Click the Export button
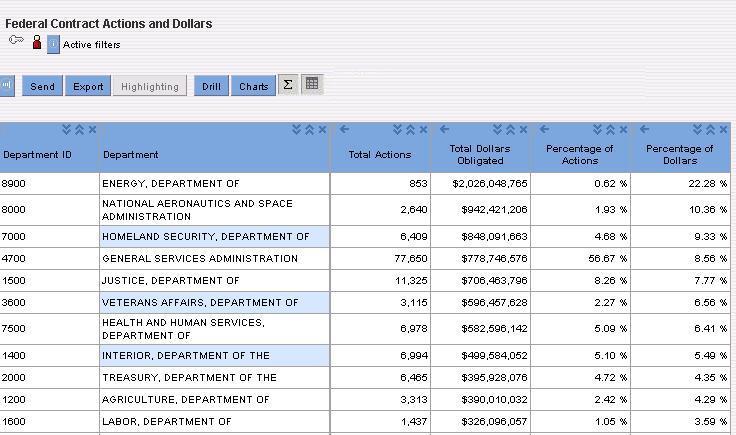 (x=88, y=86)
